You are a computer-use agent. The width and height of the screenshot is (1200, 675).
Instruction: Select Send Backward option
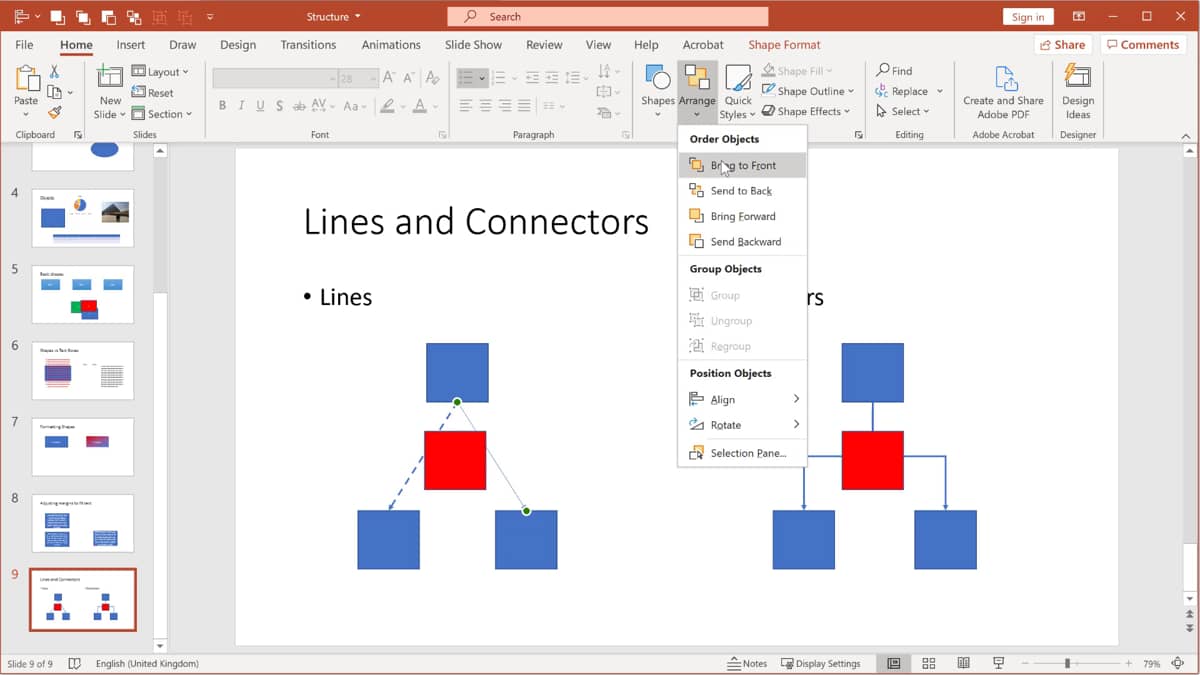tap(742, 241)
